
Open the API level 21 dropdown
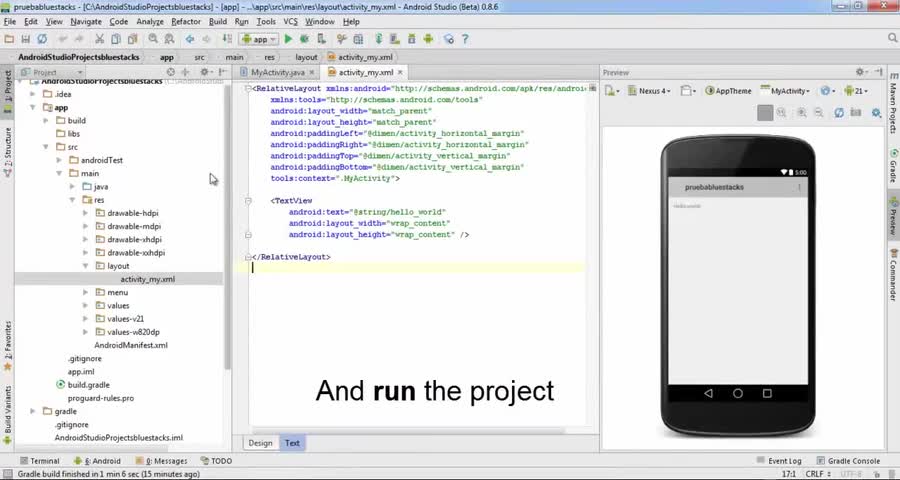pos(856,91)
